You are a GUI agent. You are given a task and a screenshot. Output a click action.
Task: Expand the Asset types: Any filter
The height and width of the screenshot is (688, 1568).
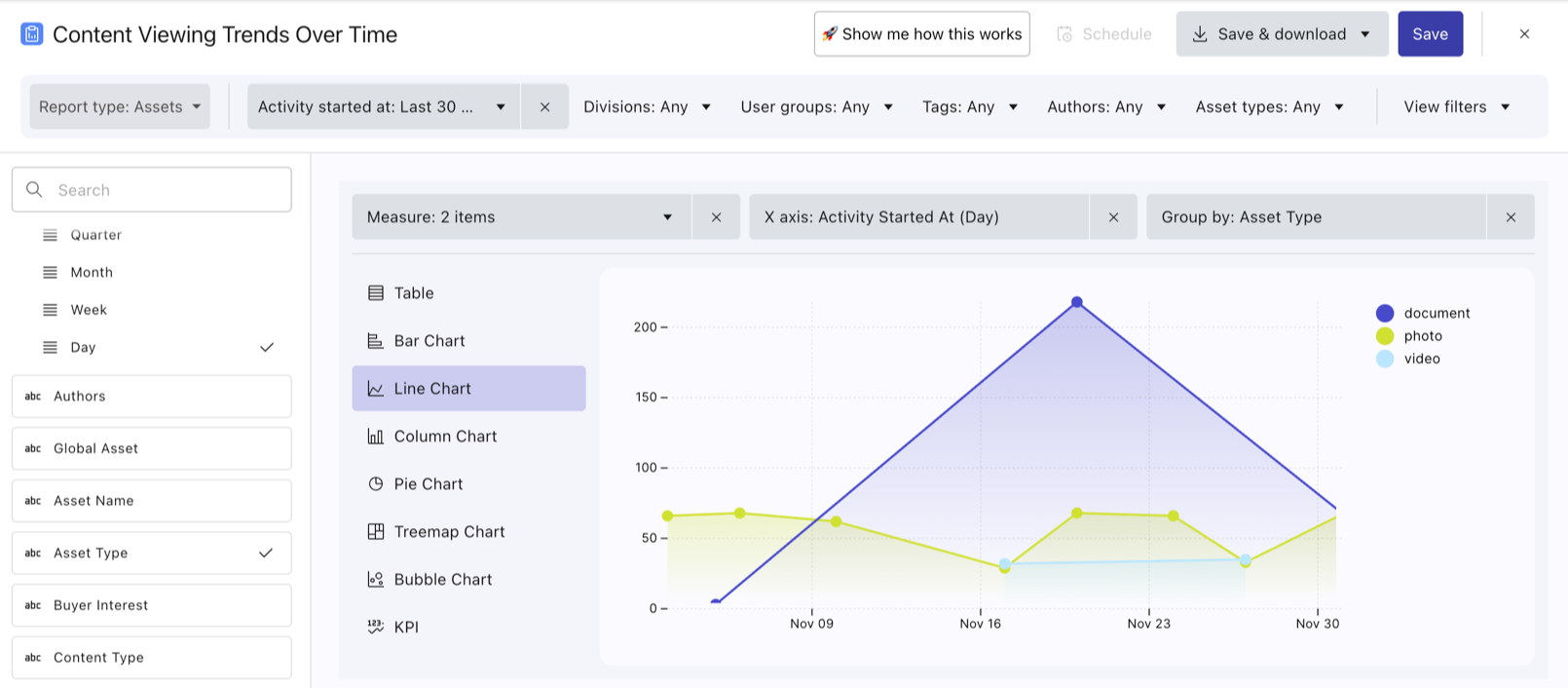coord(1270,107)
